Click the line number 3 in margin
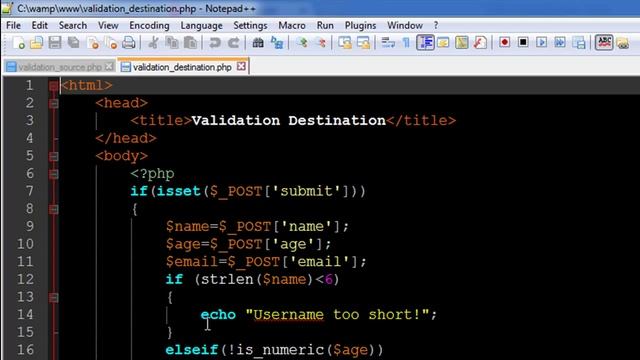Screen dimensions: 640x360 [x=29, y=120]
